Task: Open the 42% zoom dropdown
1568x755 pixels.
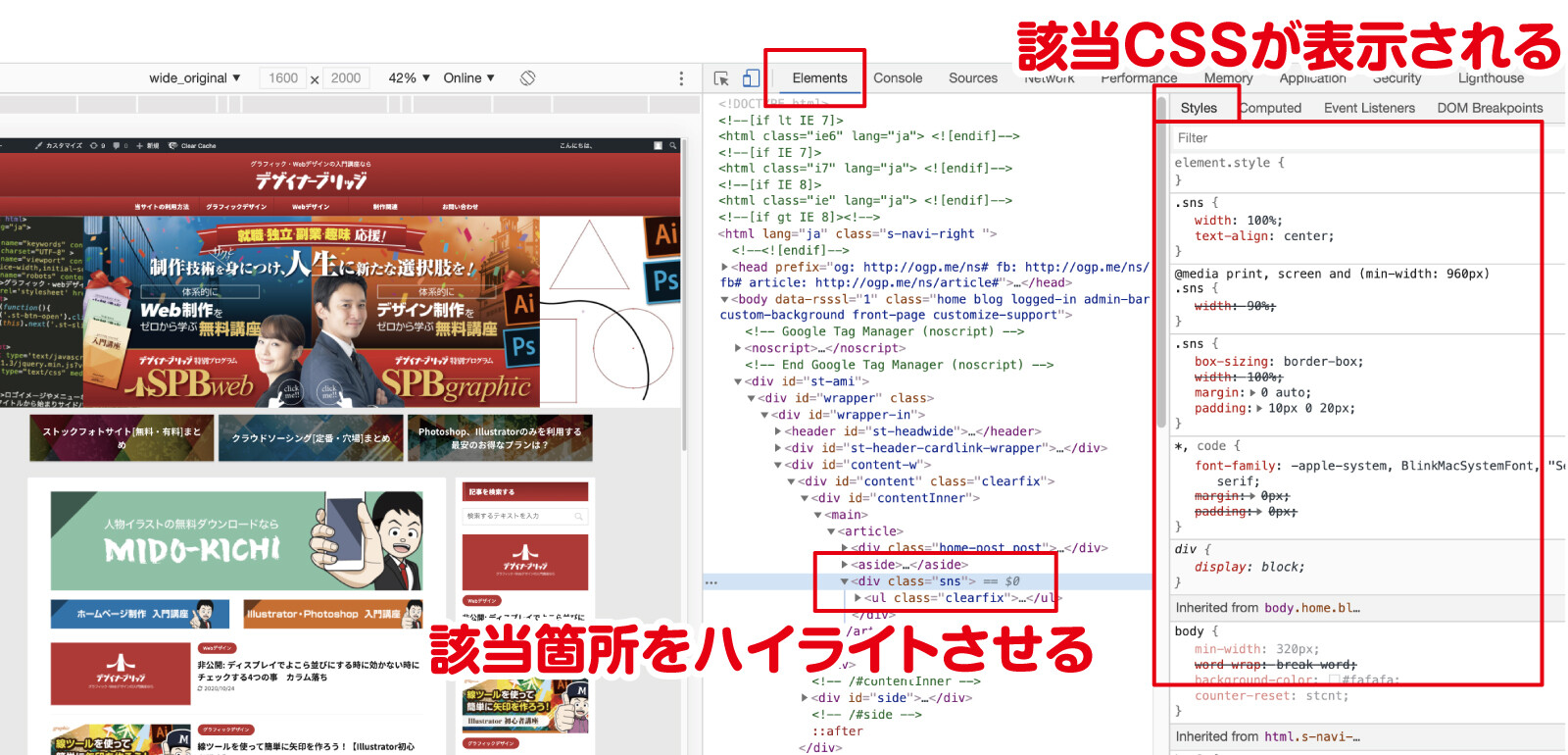Action: (x=409, y=78)
